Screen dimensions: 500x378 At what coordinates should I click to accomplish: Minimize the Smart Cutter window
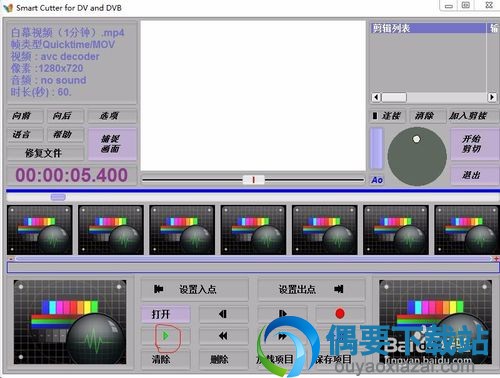(449, 6)
